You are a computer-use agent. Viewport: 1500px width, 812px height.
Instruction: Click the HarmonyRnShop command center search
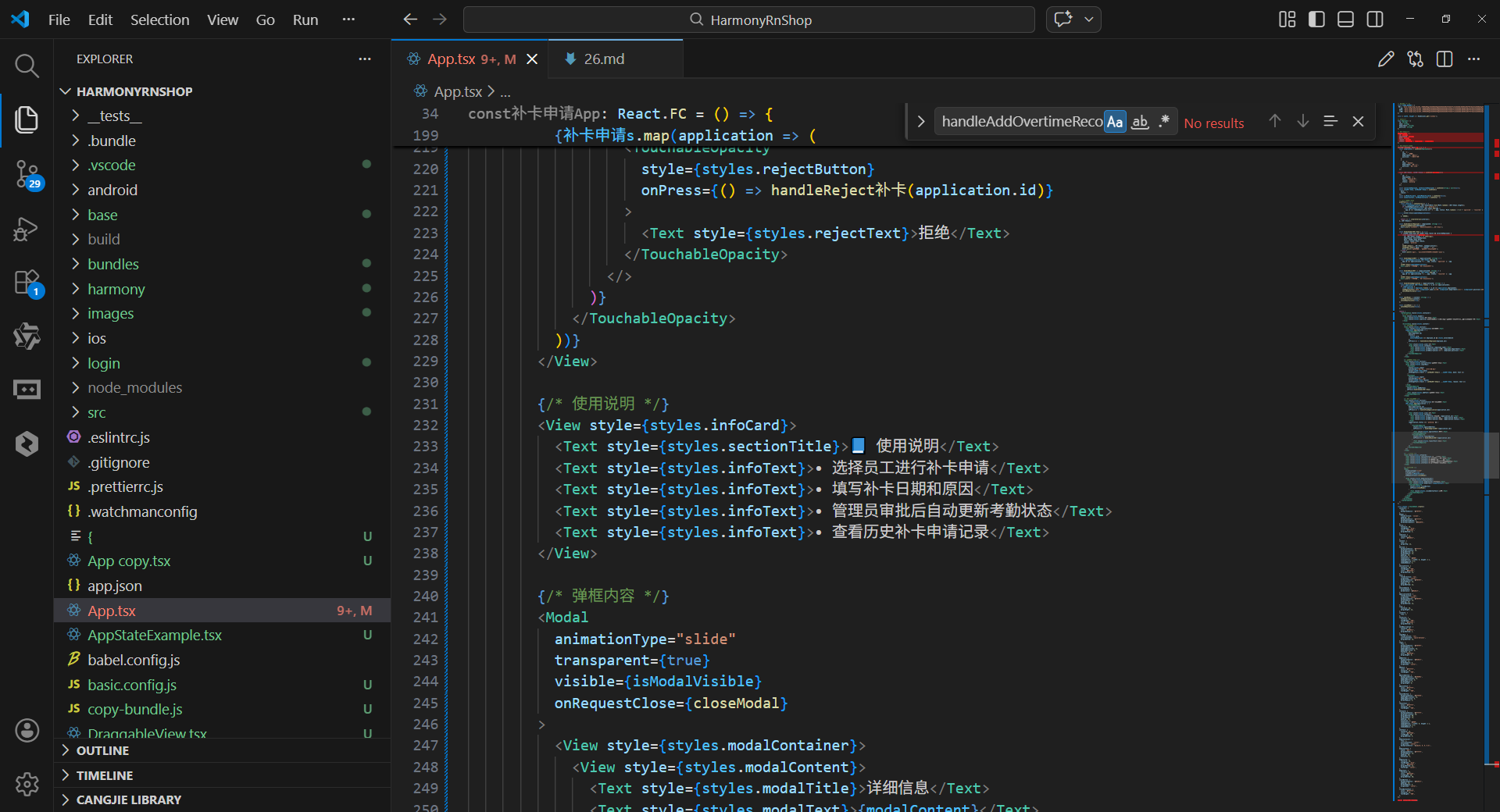click(749, 20)
